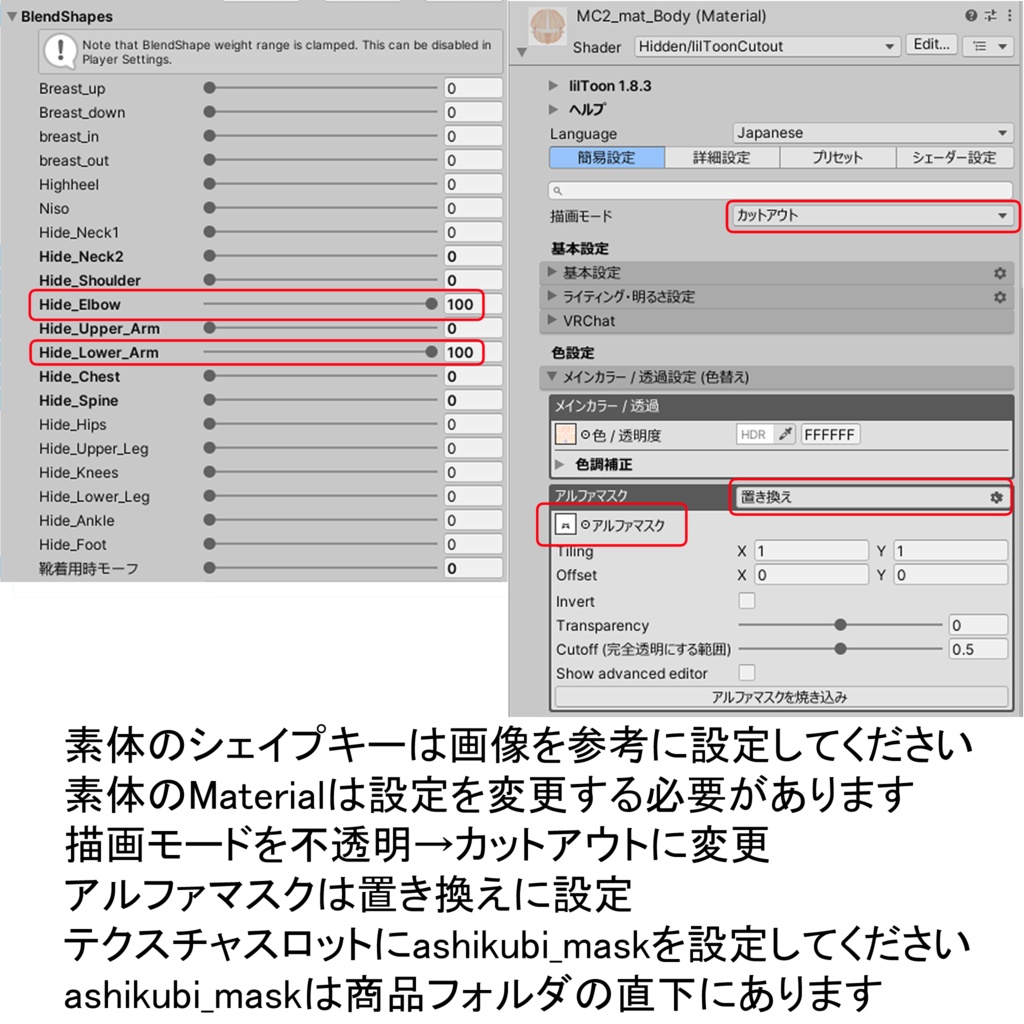The width and height of the screenshot is (1024, 1024).
Task: Click Transparency value field
Action: click(978, 625)
